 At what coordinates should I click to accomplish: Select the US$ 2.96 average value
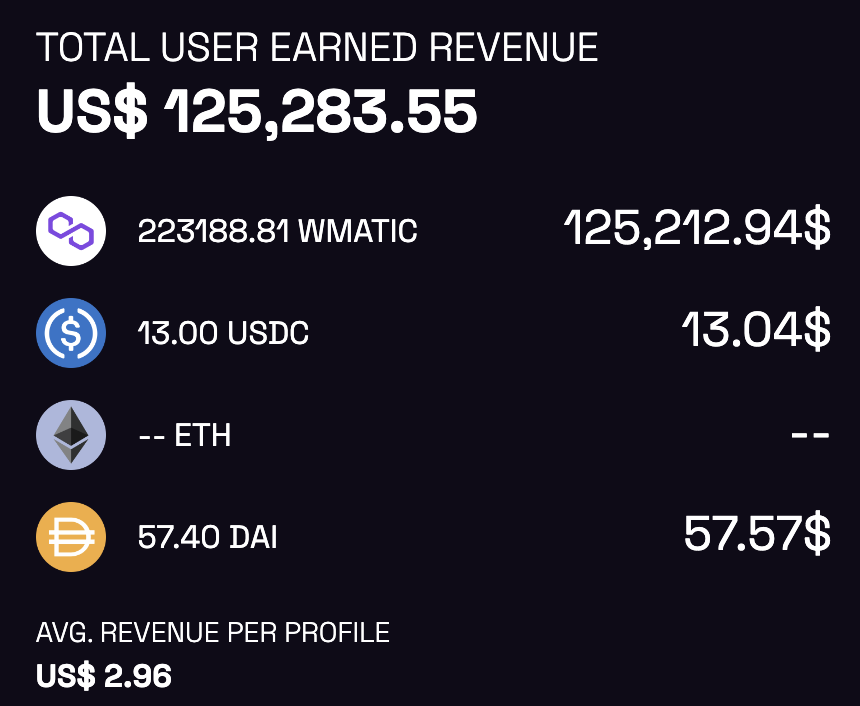(x=104, y=676)
